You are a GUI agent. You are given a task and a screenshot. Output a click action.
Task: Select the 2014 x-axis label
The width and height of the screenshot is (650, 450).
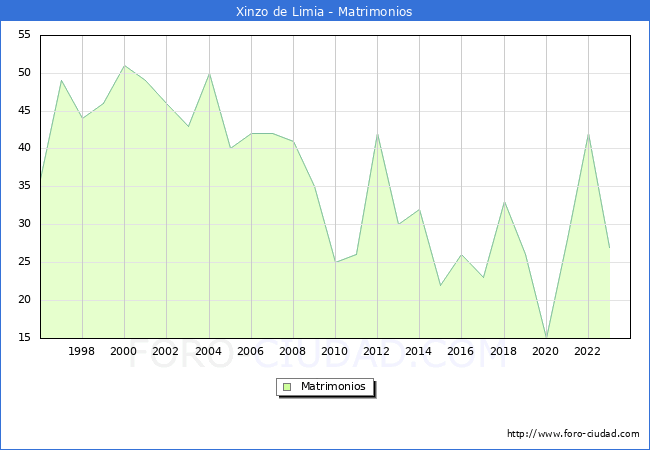pyautogui.click(x=419, y=351)
